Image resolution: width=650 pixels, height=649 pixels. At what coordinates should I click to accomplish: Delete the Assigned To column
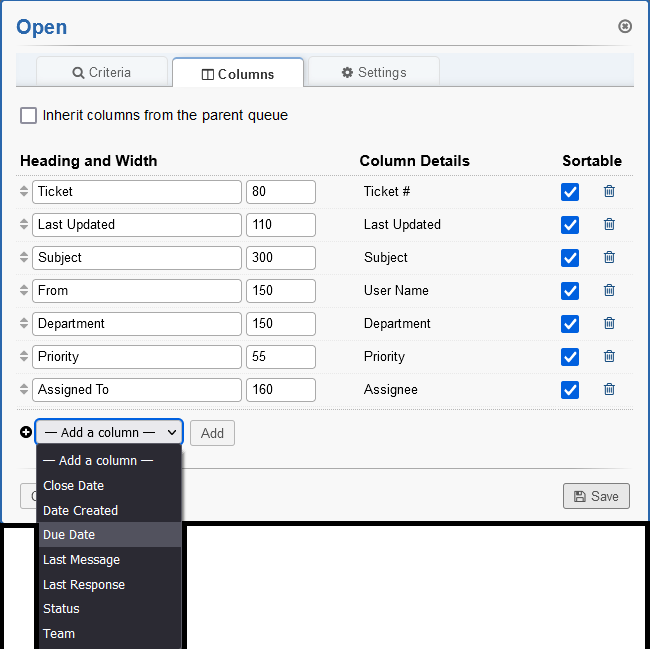pyautogui.click(x=609, y=390)
